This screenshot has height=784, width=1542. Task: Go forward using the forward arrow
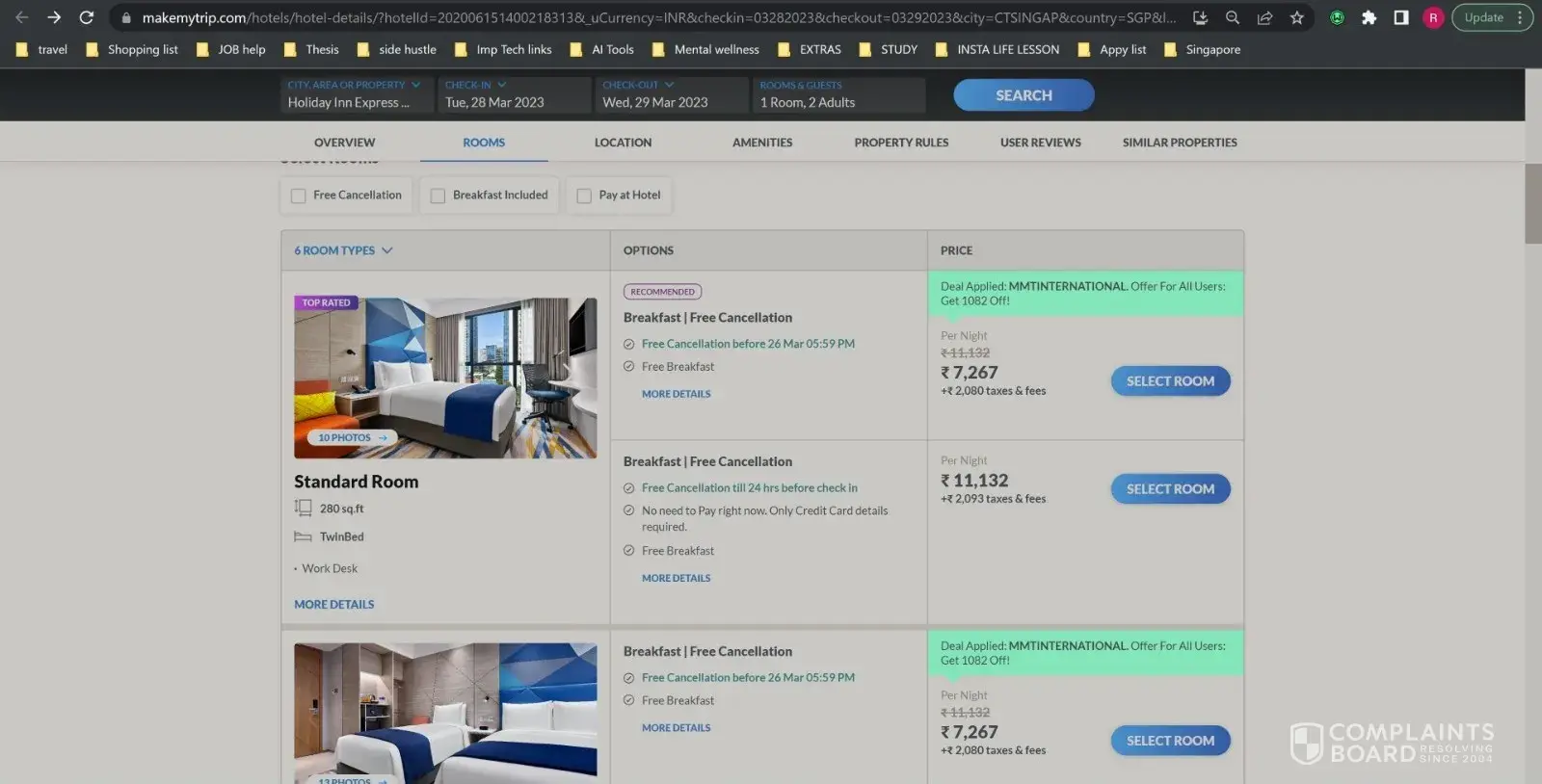[x=54, y=17]
